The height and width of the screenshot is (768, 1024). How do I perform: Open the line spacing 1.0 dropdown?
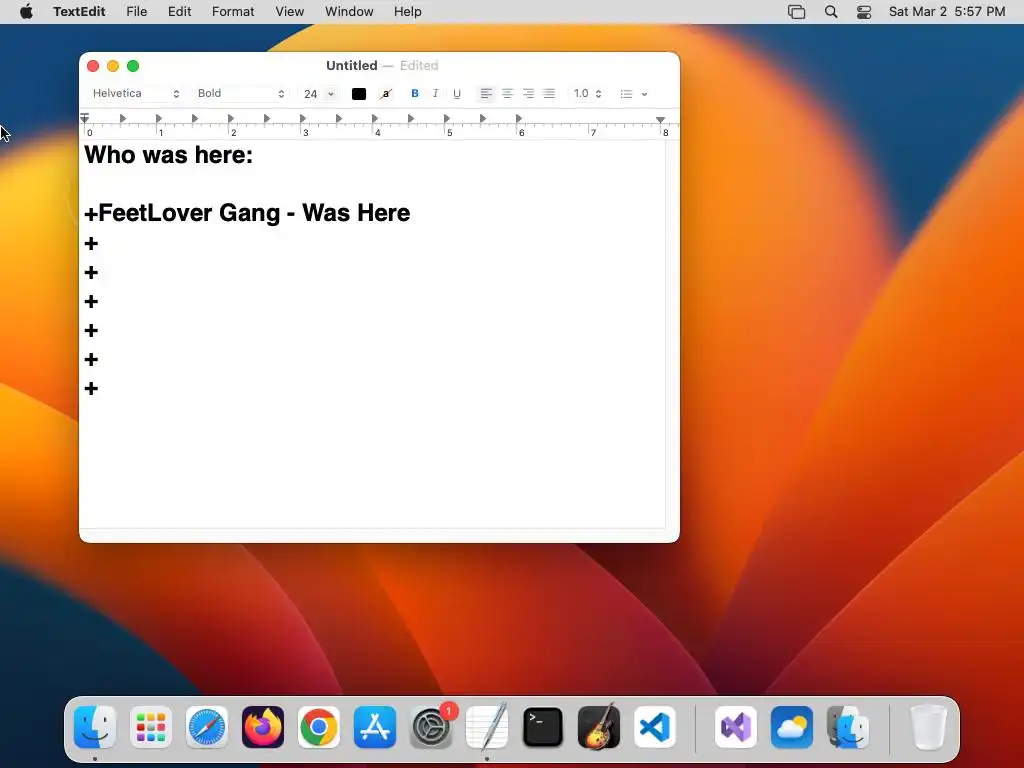click(587, 94)
